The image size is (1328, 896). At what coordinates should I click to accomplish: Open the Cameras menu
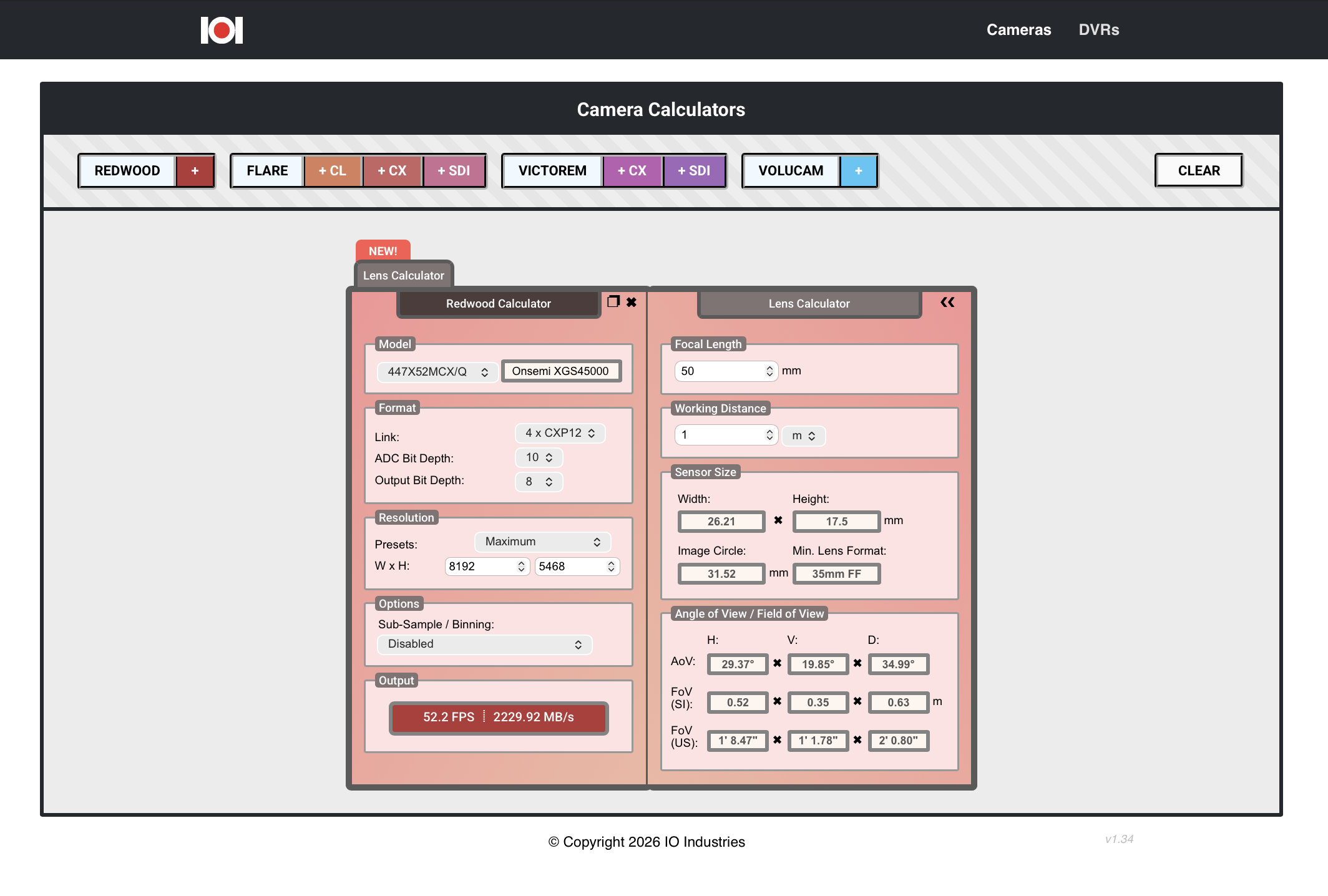tap(1018, 29)
